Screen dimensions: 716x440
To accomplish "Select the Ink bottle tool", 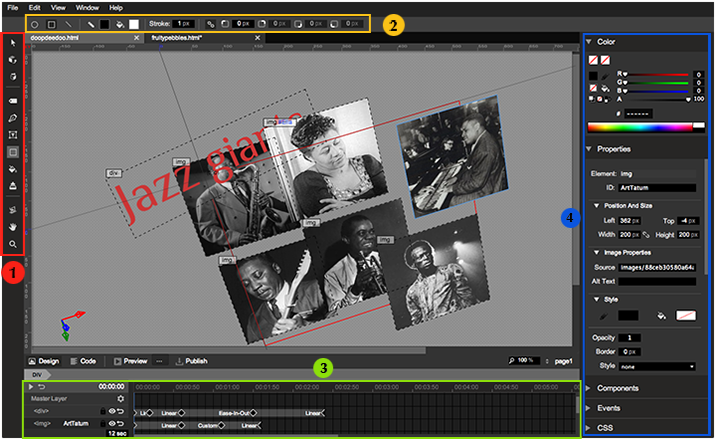I will click(x=13, y=186).
